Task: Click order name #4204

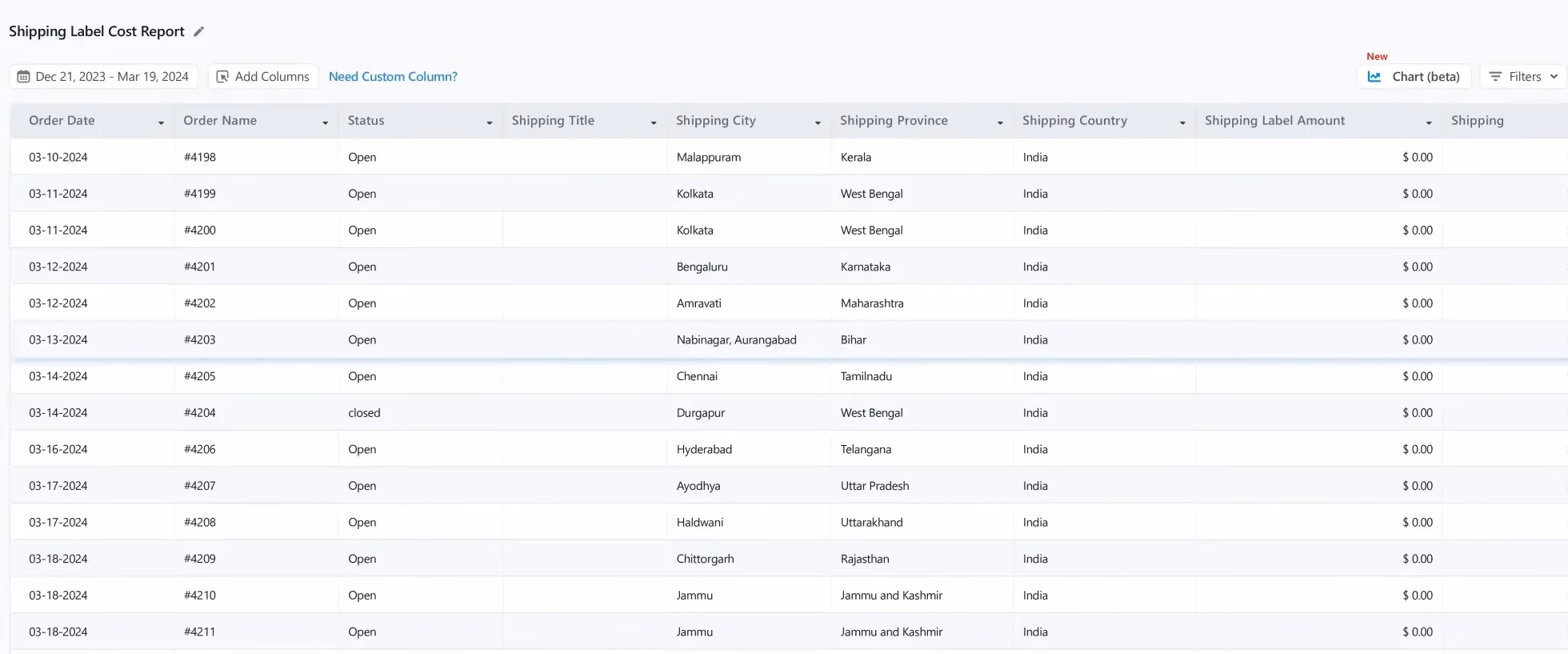Action: pos(200,413)
